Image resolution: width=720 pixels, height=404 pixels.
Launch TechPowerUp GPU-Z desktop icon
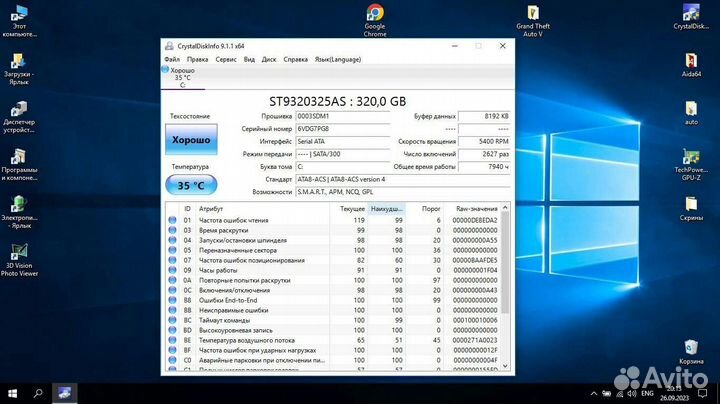pos(691,164)
